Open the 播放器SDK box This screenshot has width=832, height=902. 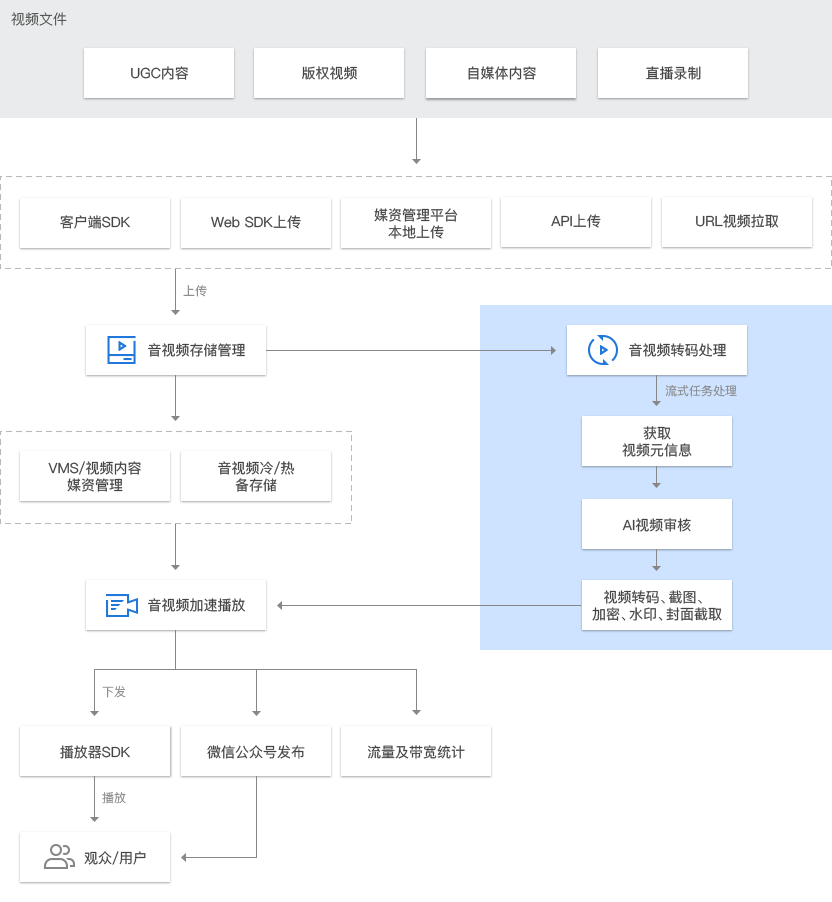pos(95,751)
